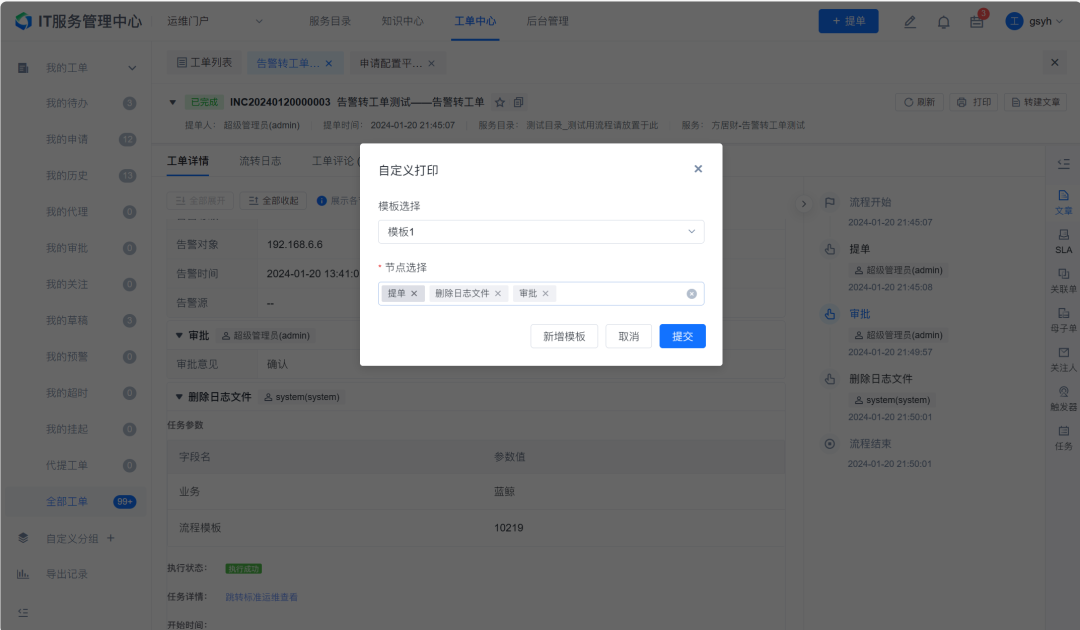Close the 自定义打印 dialog
The width and height of the screenshot is (1080, 630).
[698, 169]
